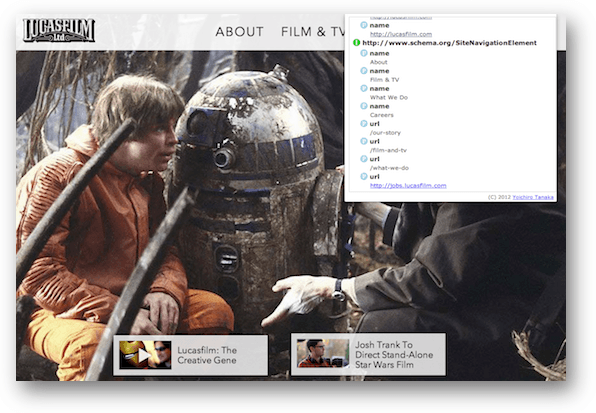This screenshot has height=413, width=596.
Task: Click the Josh Trank article thumbnail
Action: point(323,353)
